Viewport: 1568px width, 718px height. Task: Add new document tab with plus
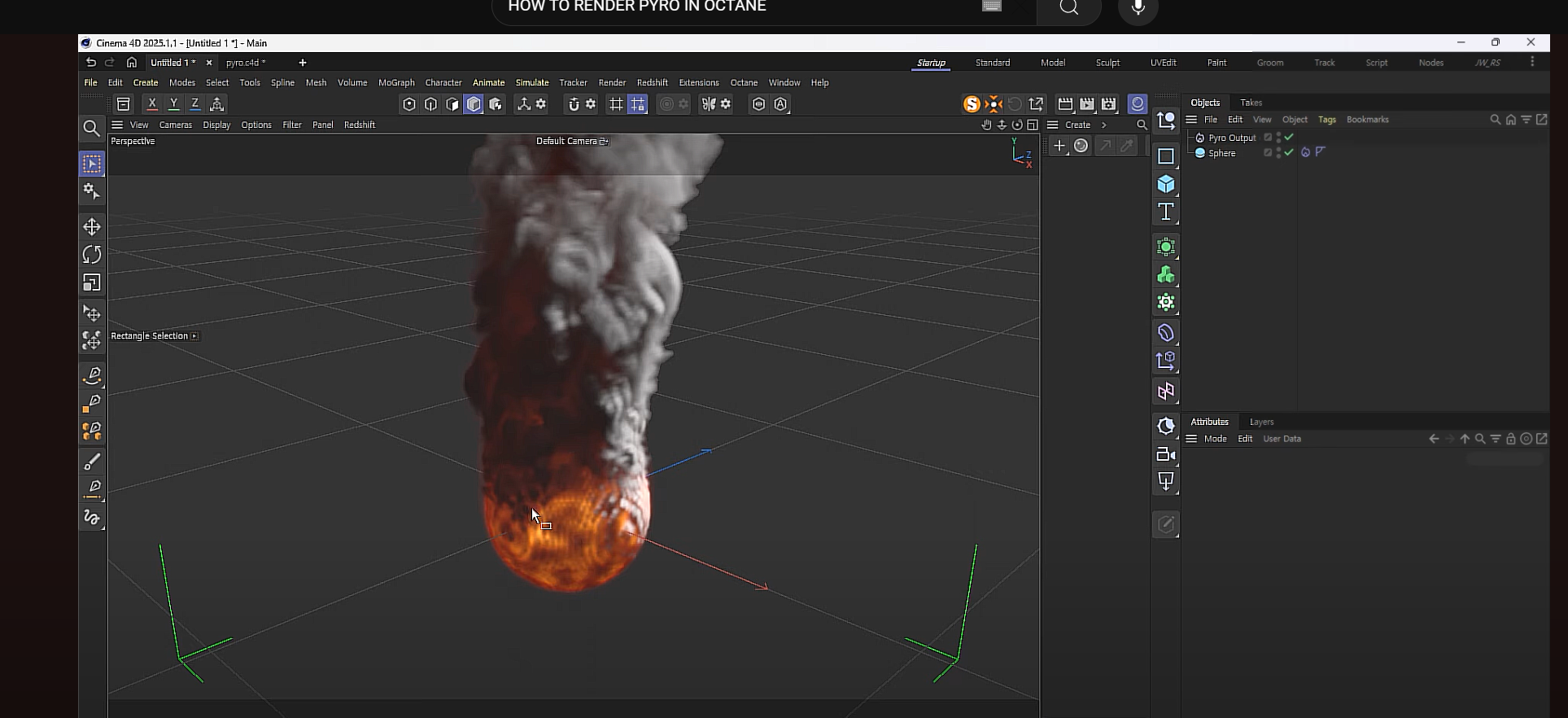click(303, 63)
